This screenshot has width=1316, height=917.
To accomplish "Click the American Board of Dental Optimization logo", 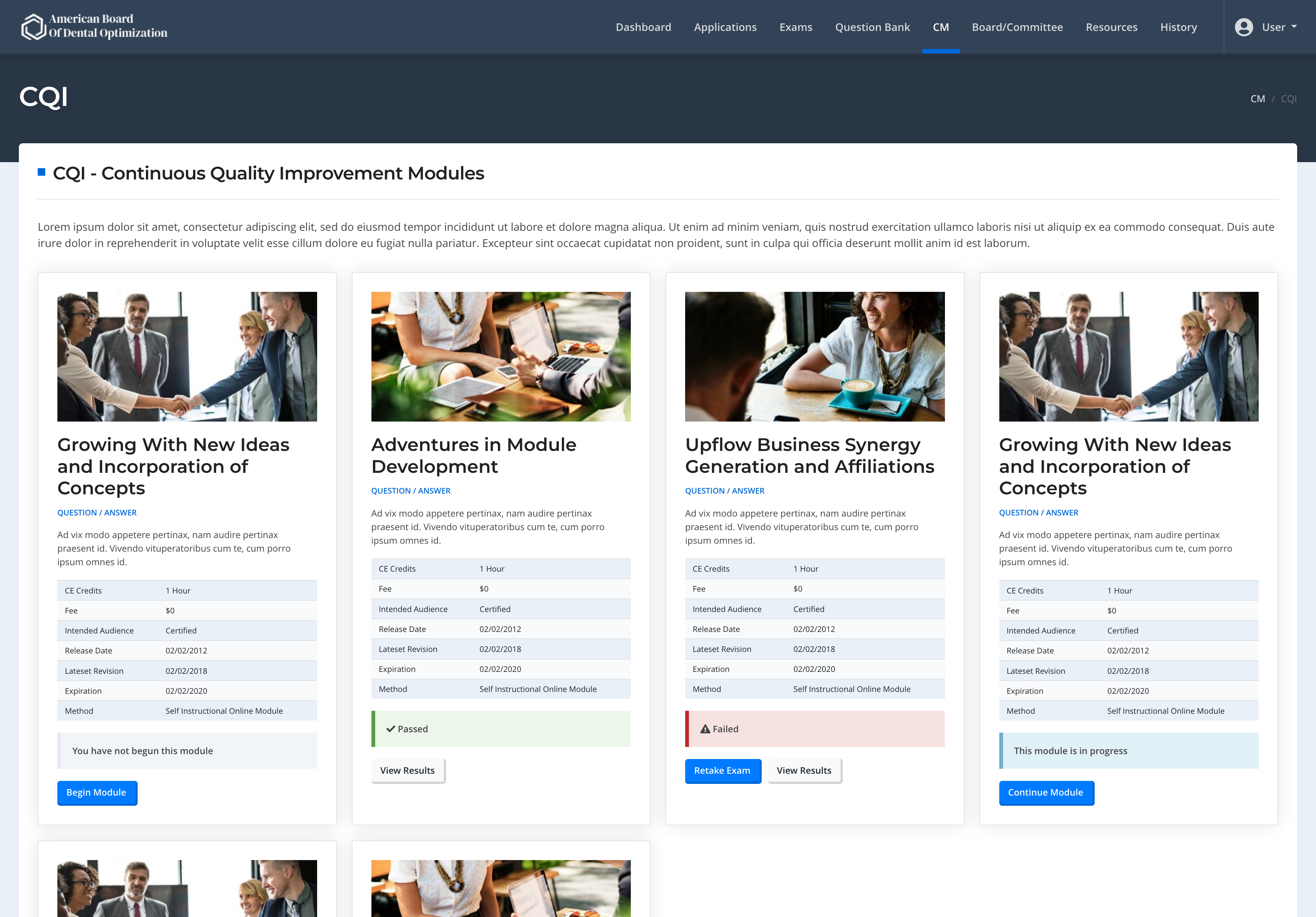I will pos(95,26).
